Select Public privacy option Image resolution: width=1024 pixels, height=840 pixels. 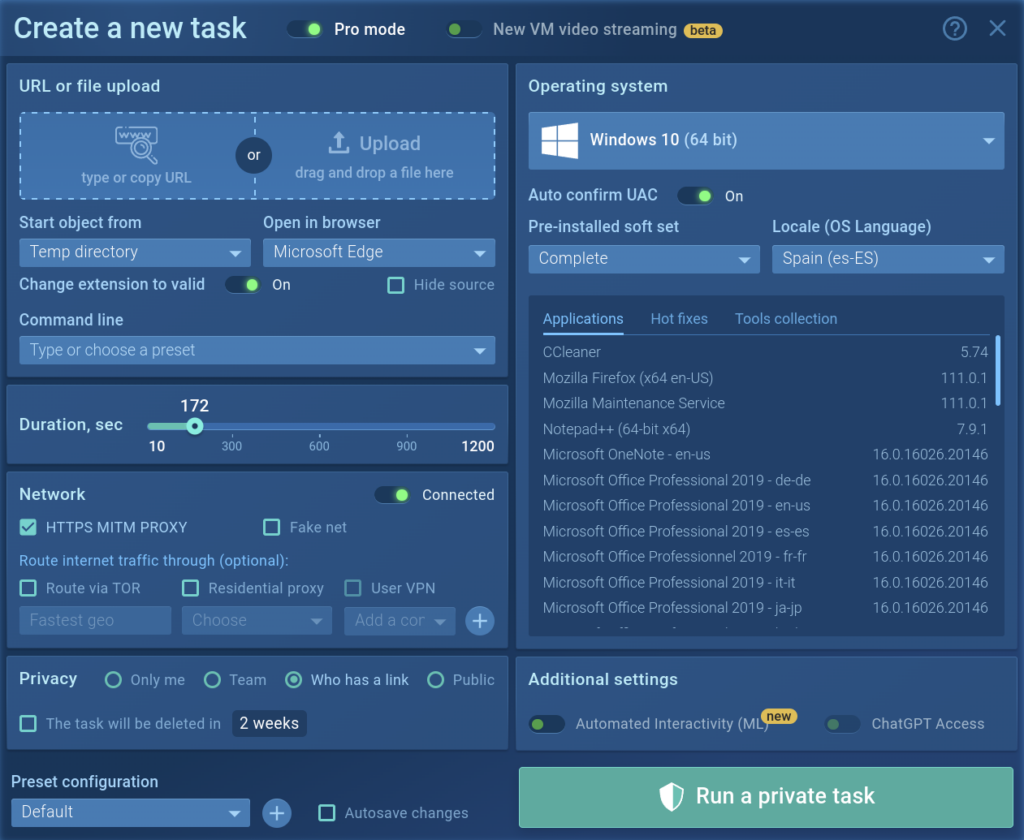[x=435, y=680]
